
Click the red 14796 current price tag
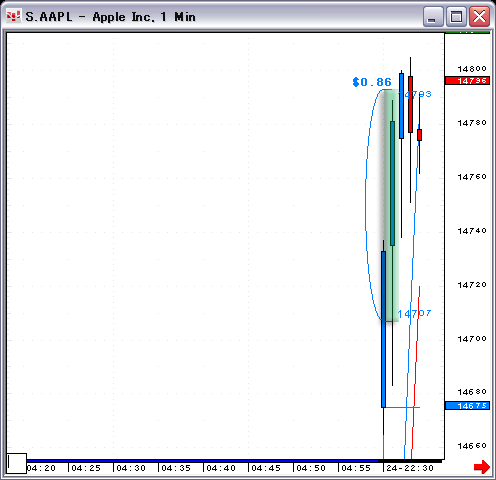(467, 81)
